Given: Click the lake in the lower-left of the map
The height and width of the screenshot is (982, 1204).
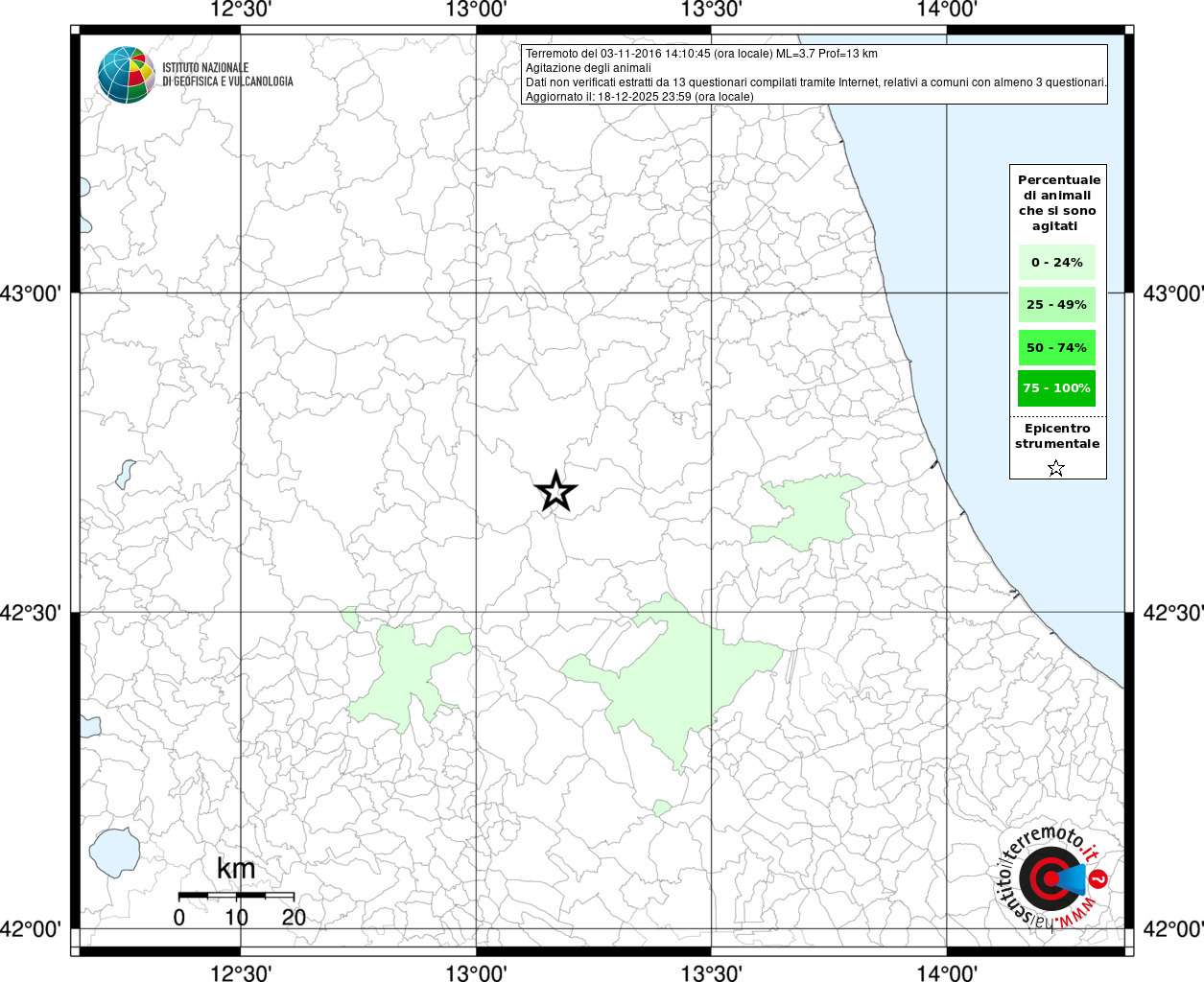Looking at the screenshot, I should 115,853.
